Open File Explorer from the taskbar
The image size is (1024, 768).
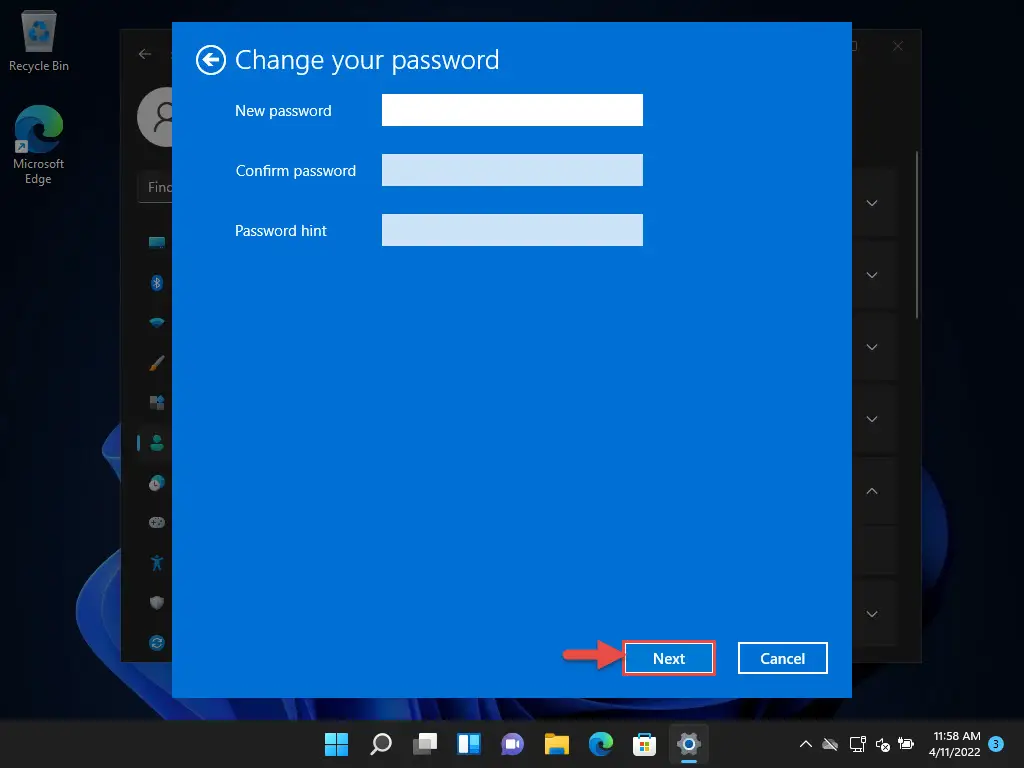click(557, 744)
